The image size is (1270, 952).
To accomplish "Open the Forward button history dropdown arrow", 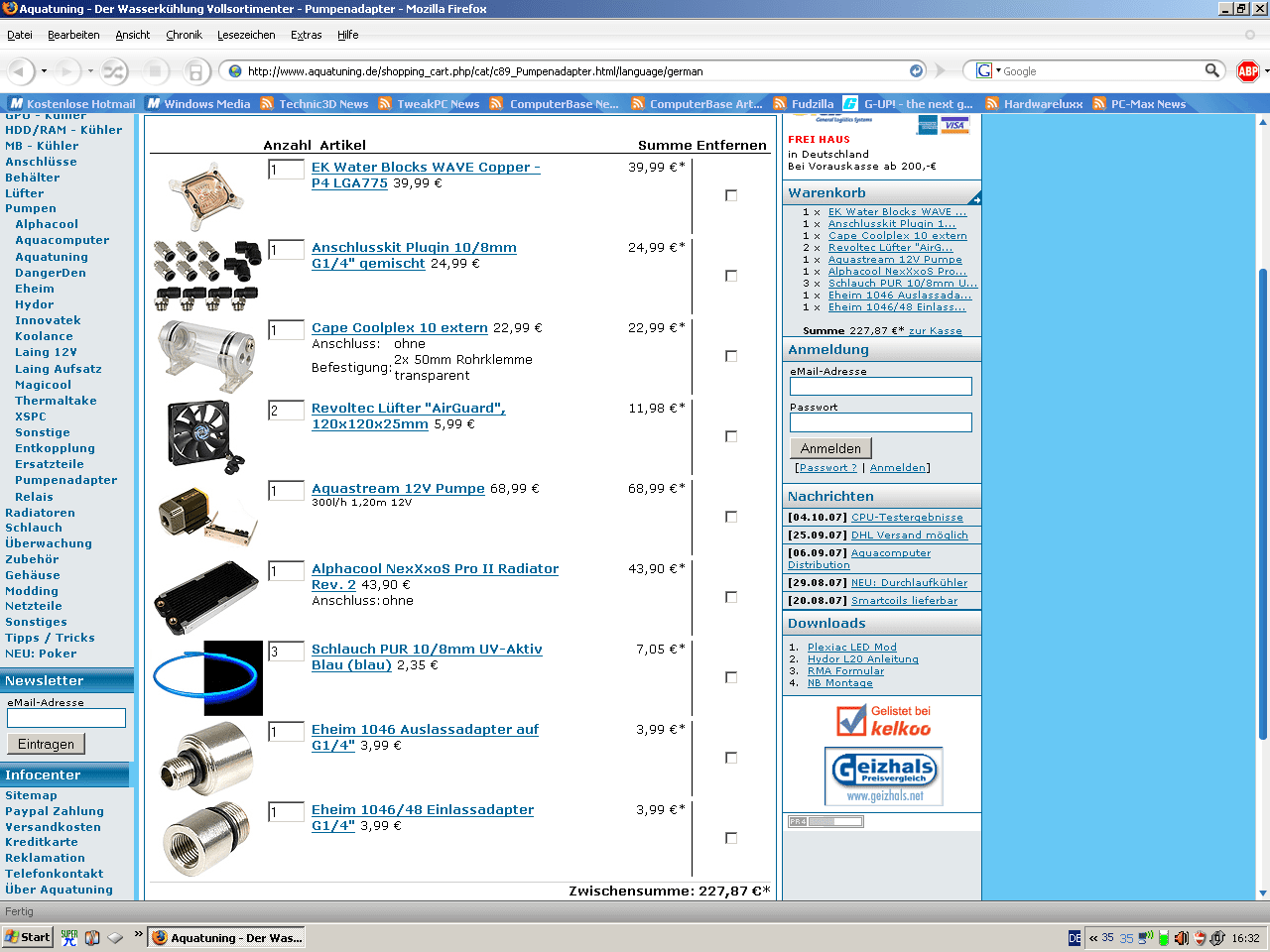I will coord(90,71).
